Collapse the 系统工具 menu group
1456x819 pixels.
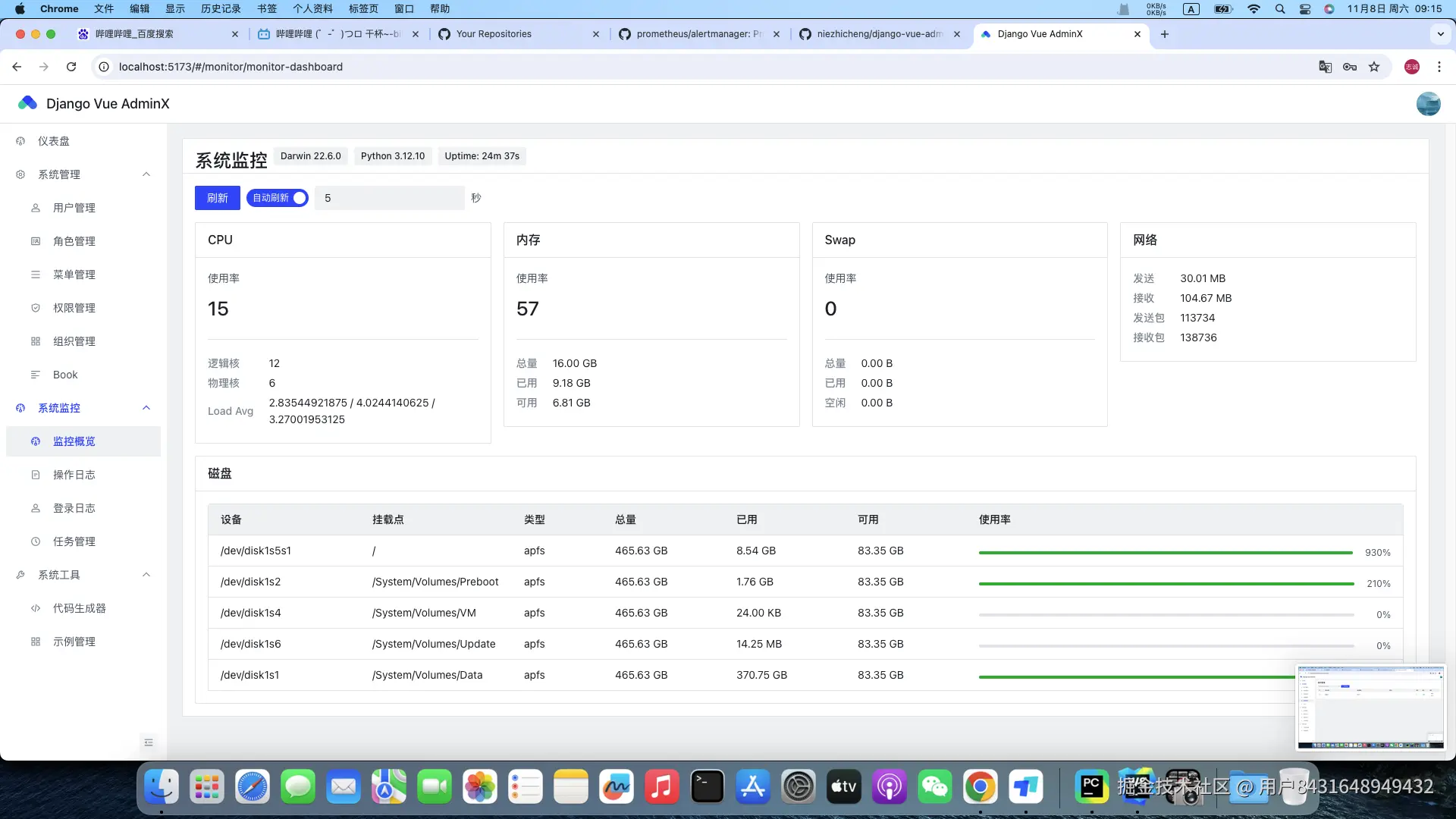coord(146,575)
